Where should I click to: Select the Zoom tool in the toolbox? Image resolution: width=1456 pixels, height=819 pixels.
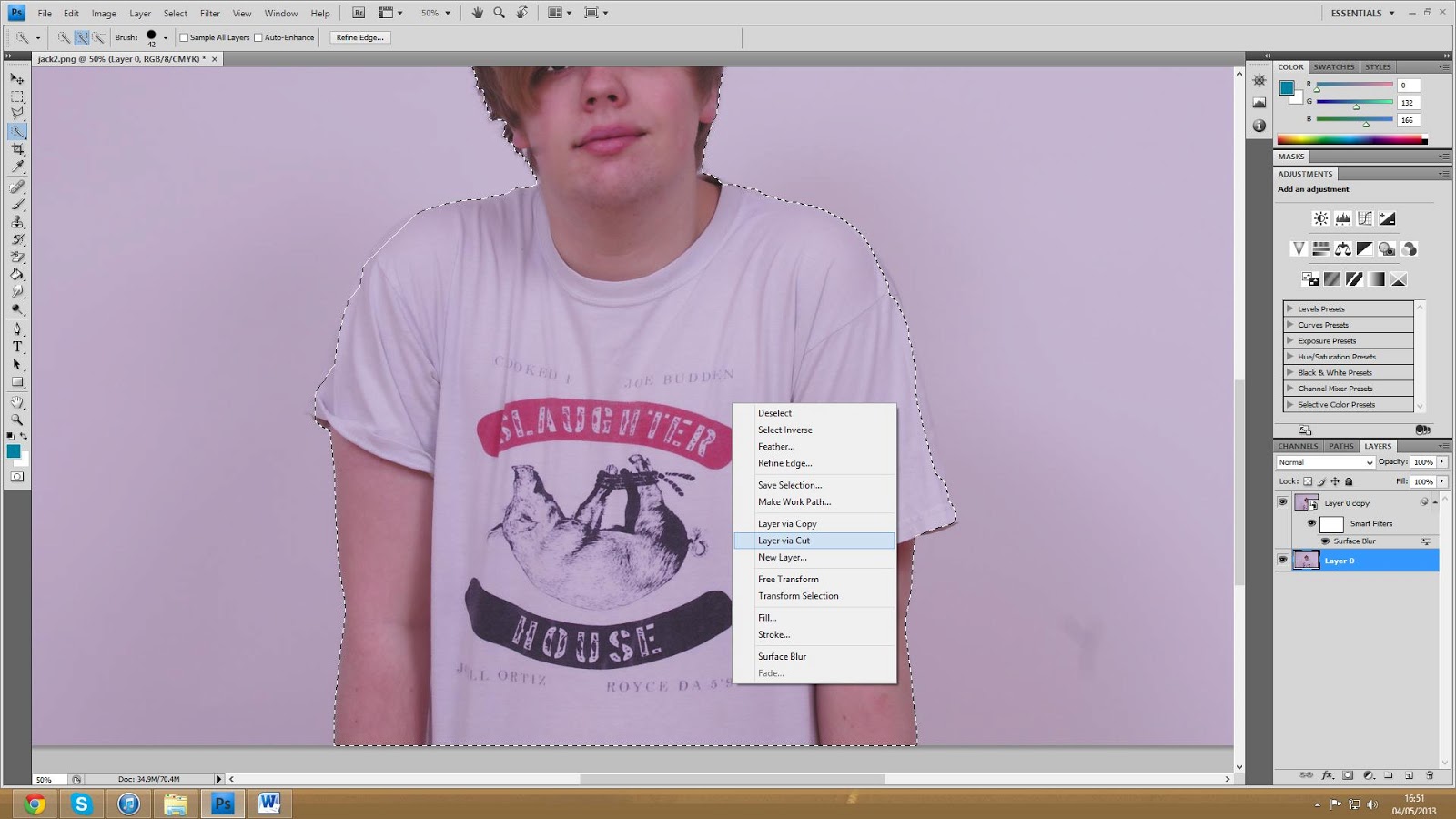[16, 418]
